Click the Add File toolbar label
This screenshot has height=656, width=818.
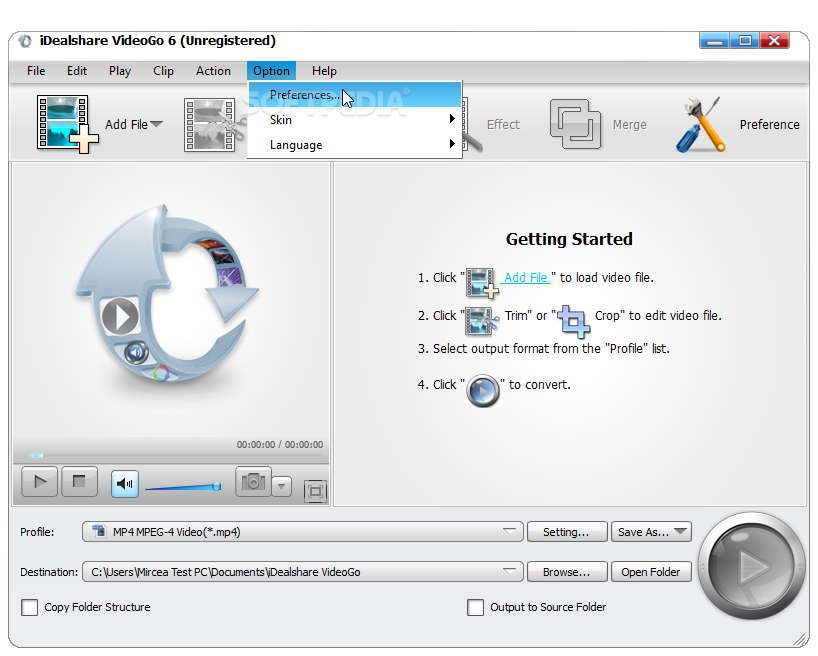pyautogui.click(x=126, y=125)
